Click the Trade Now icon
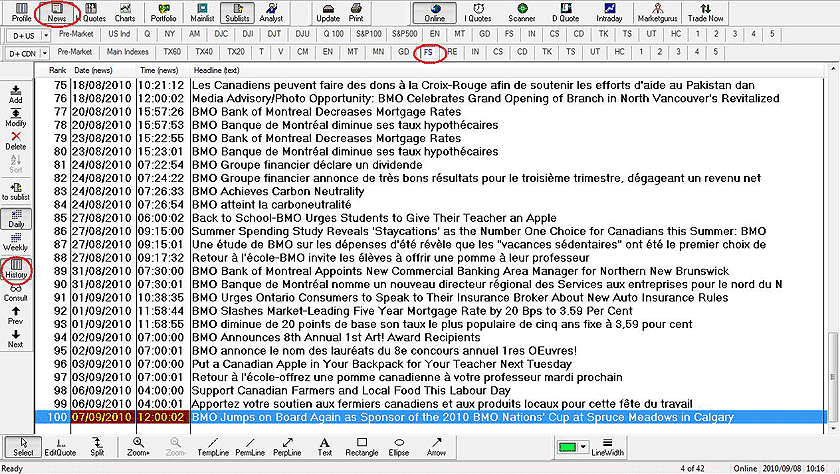Screen dimensions: 840x474 click(x=706, y=13)
